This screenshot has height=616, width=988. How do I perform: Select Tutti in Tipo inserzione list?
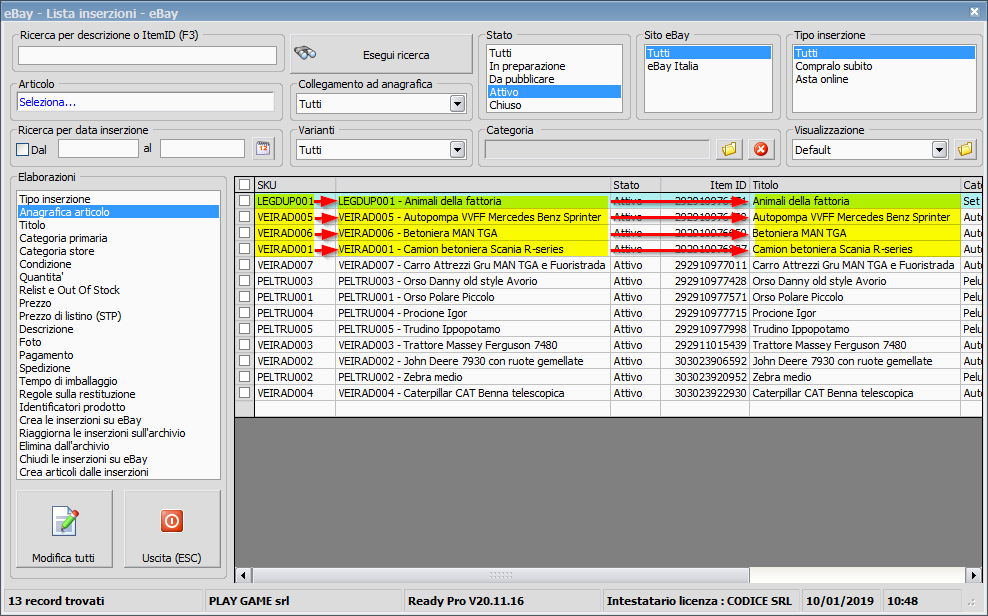pyautogui.click(x=885, y=53)
